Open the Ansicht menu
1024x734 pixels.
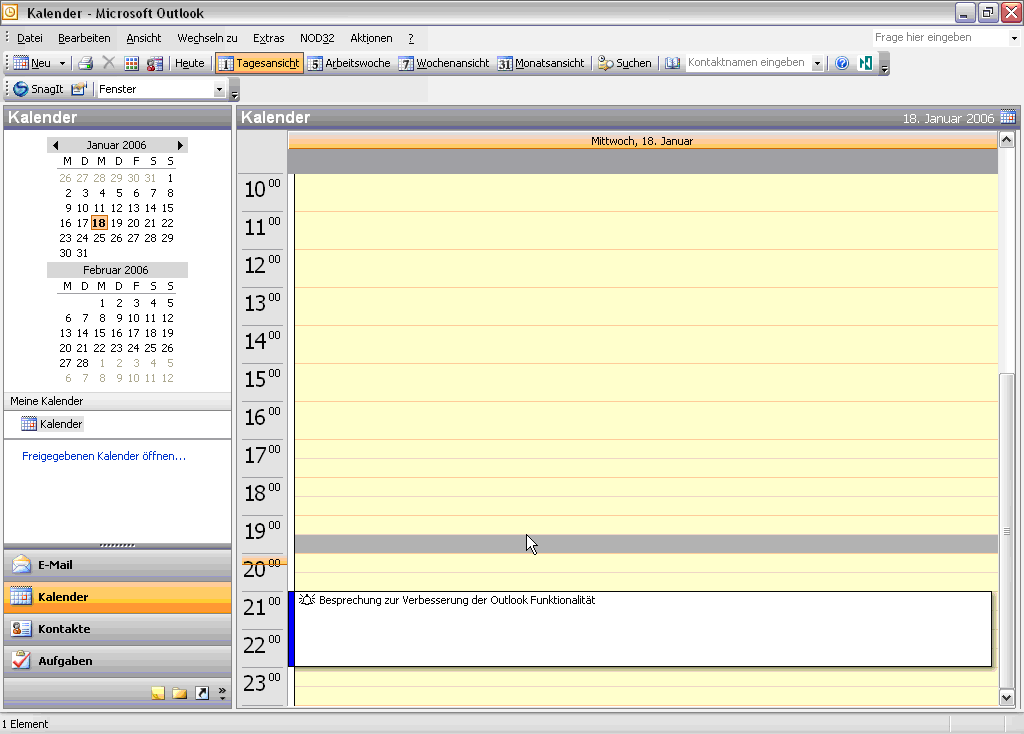point(144,38)
